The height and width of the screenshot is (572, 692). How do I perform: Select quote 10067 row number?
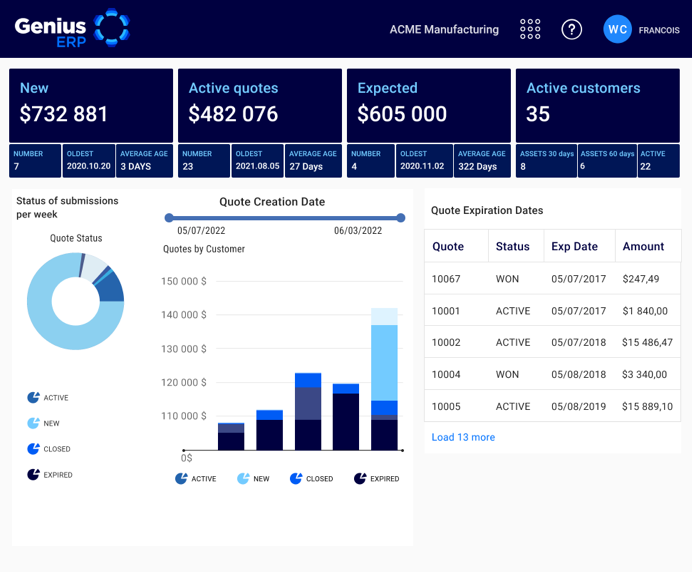pyautogui.click(x=446, y=279)
